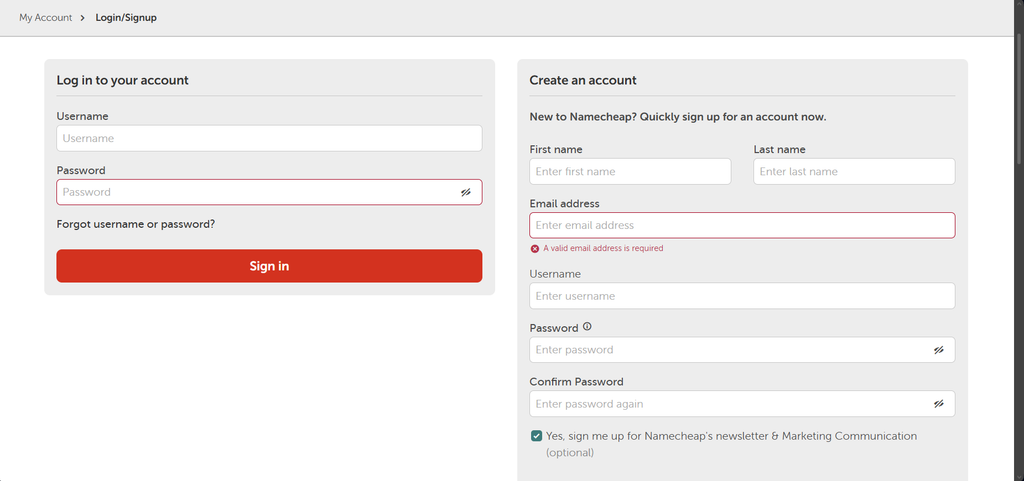
Task: Click Forgot username or password link
Action: (136, 224)
